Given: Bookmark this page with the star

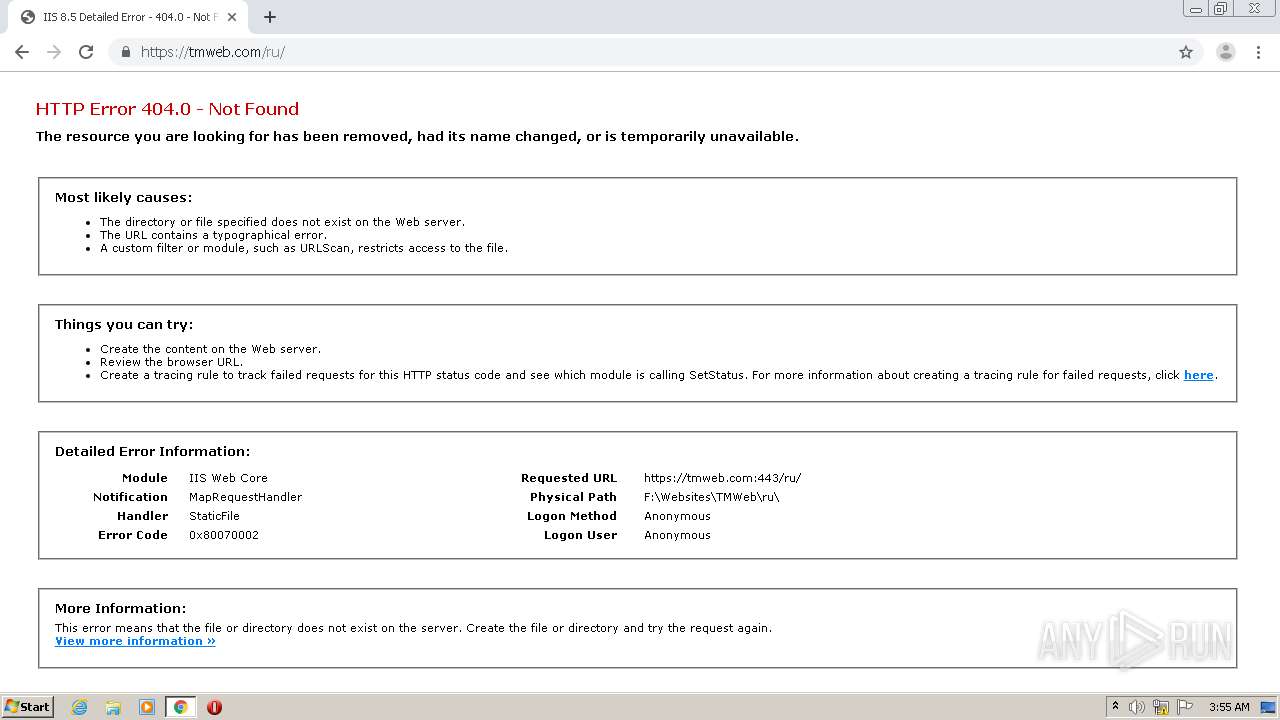Looking at the screenshot, I should (x=1186, y=52).
